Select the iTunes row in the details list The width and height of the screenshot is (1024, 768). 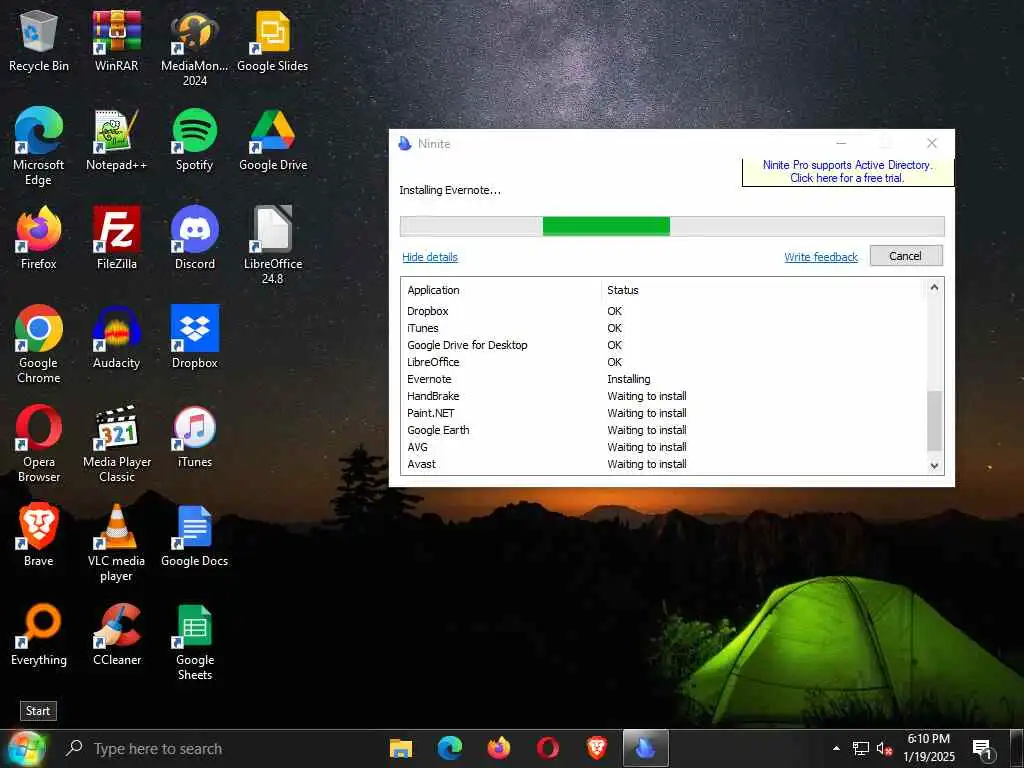pos(664,328)
